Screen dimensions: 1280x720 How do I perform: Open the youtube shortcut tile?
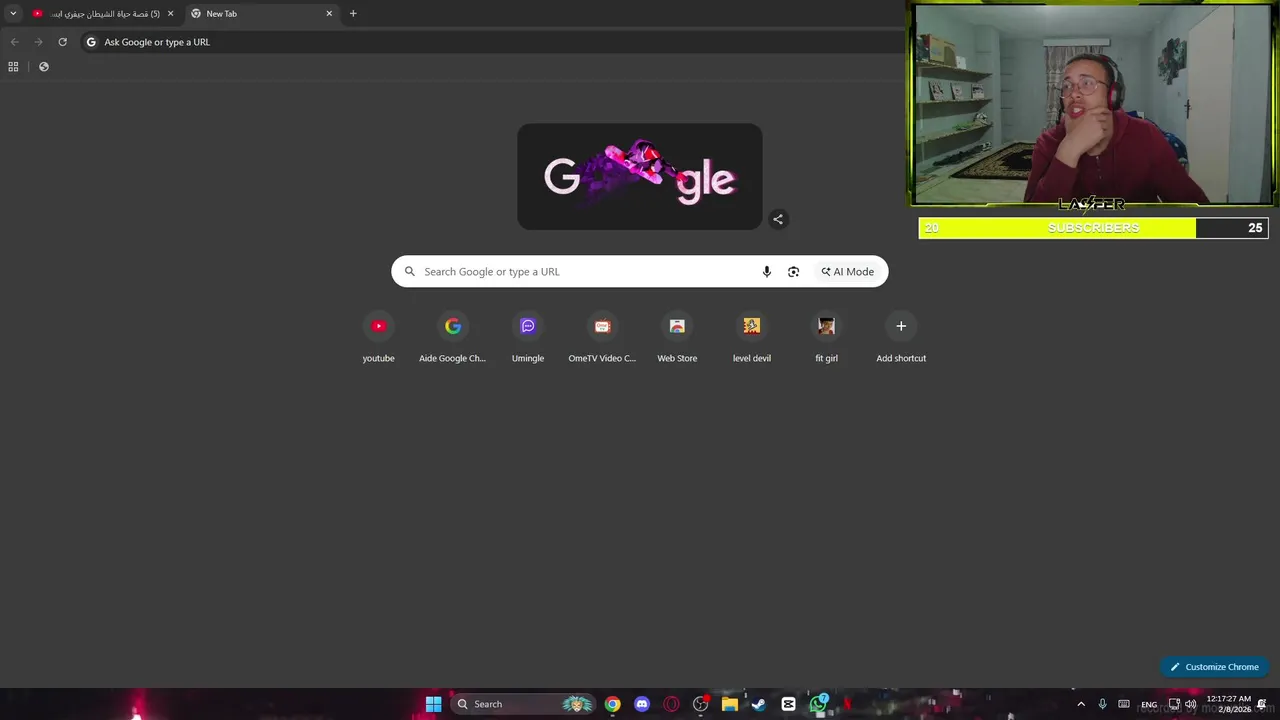coord(378,338)
